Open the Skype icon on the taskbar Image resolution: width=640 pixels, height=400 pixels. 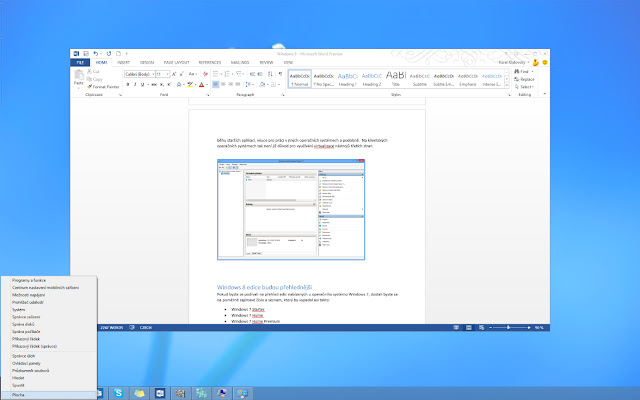119,393
